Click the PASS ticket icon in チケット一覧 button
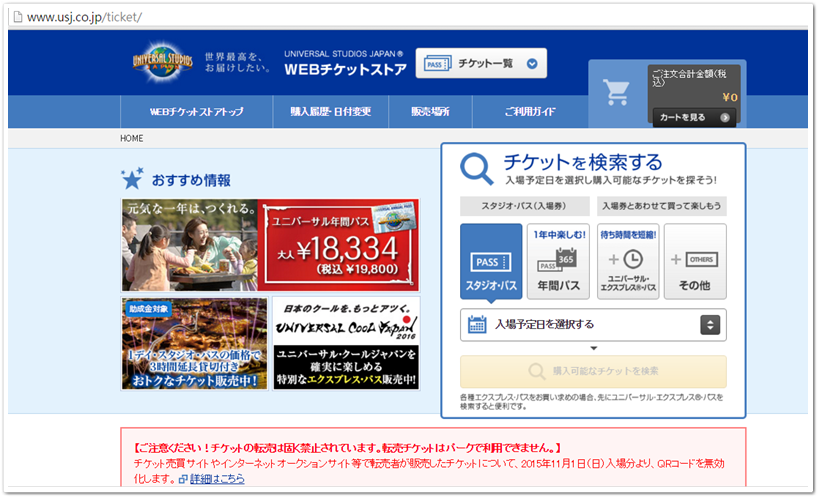This screenshot has height=498, width=819. pos(438,64)
